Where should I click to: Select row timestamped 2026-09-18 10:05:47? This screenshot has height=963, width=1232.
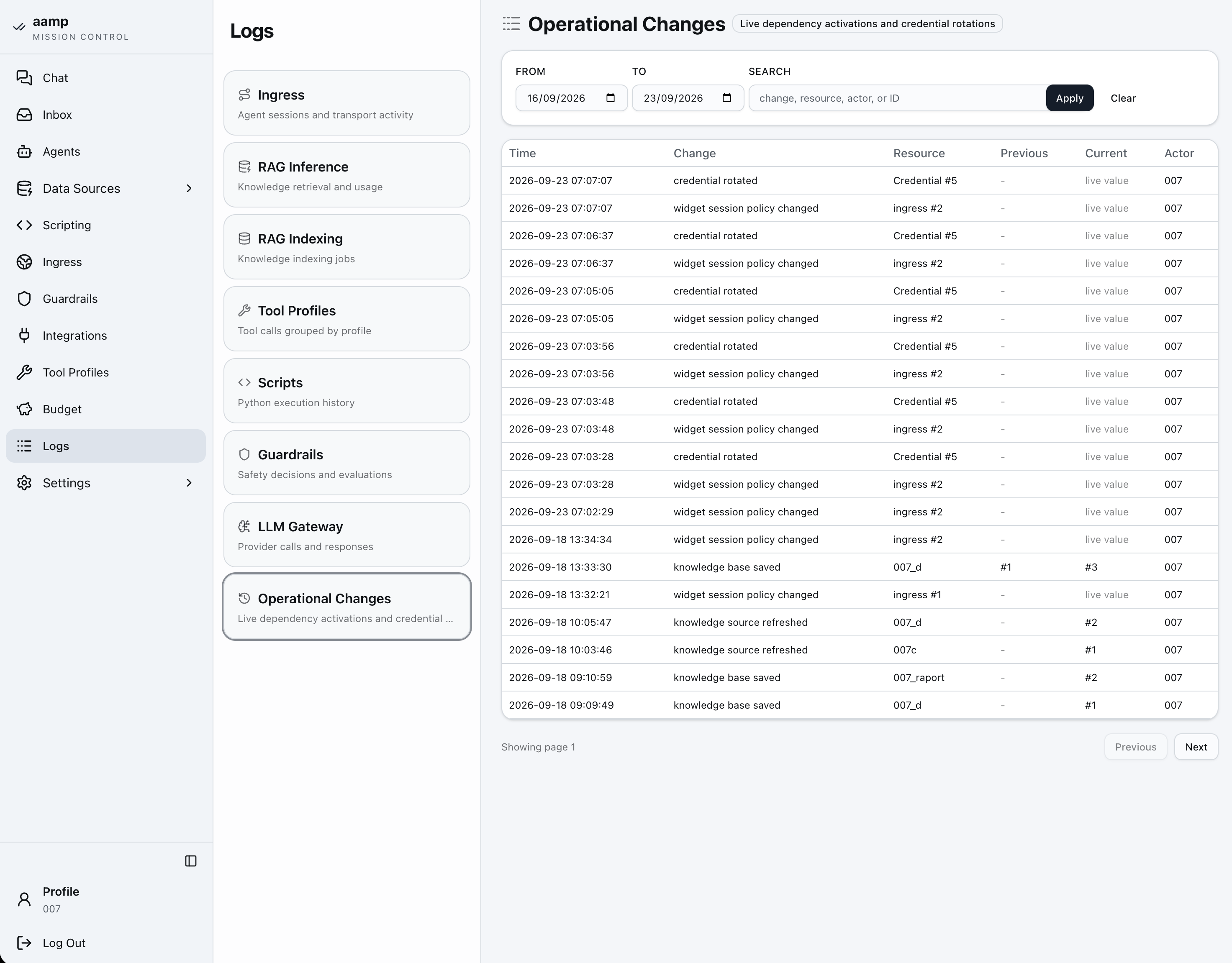point(860,622)
